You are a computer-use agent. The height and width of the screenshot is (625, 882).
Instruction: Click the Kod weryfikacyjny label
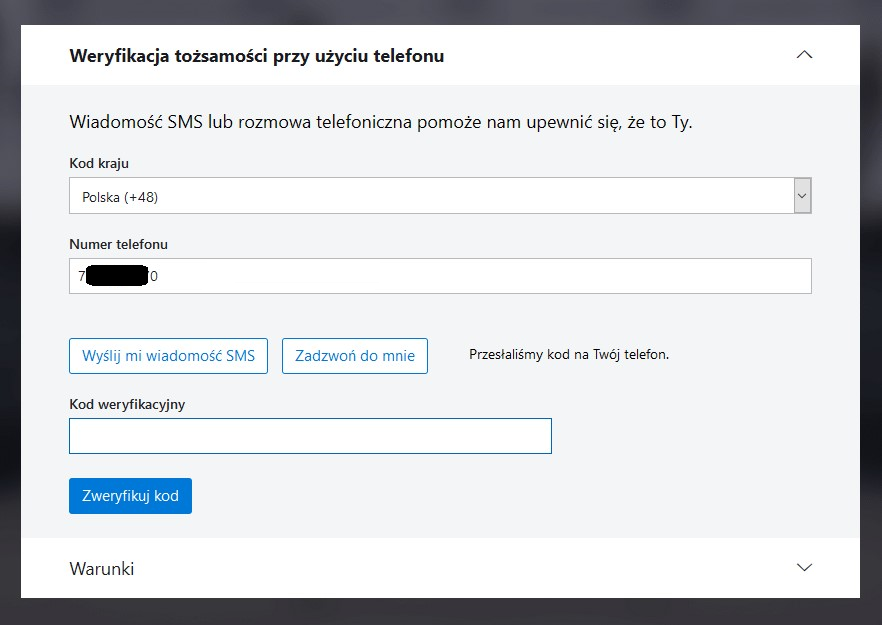[x=127, y=404]
